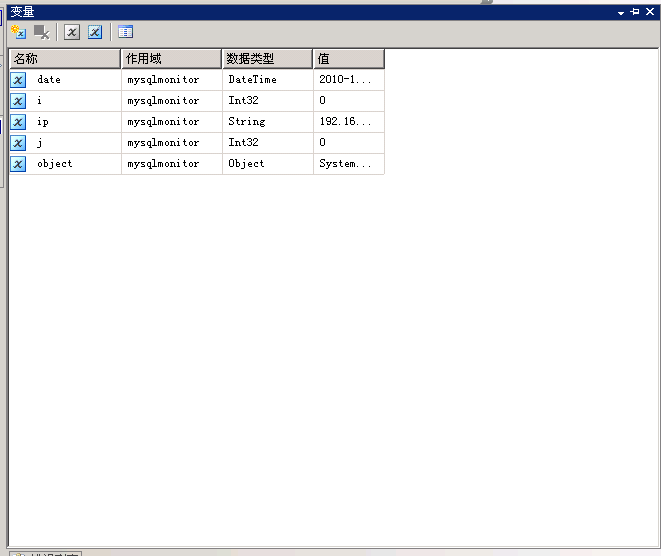Click the Add Variable toolbar icon
This screenshot has height=556, width=661.
coord(19,32)
